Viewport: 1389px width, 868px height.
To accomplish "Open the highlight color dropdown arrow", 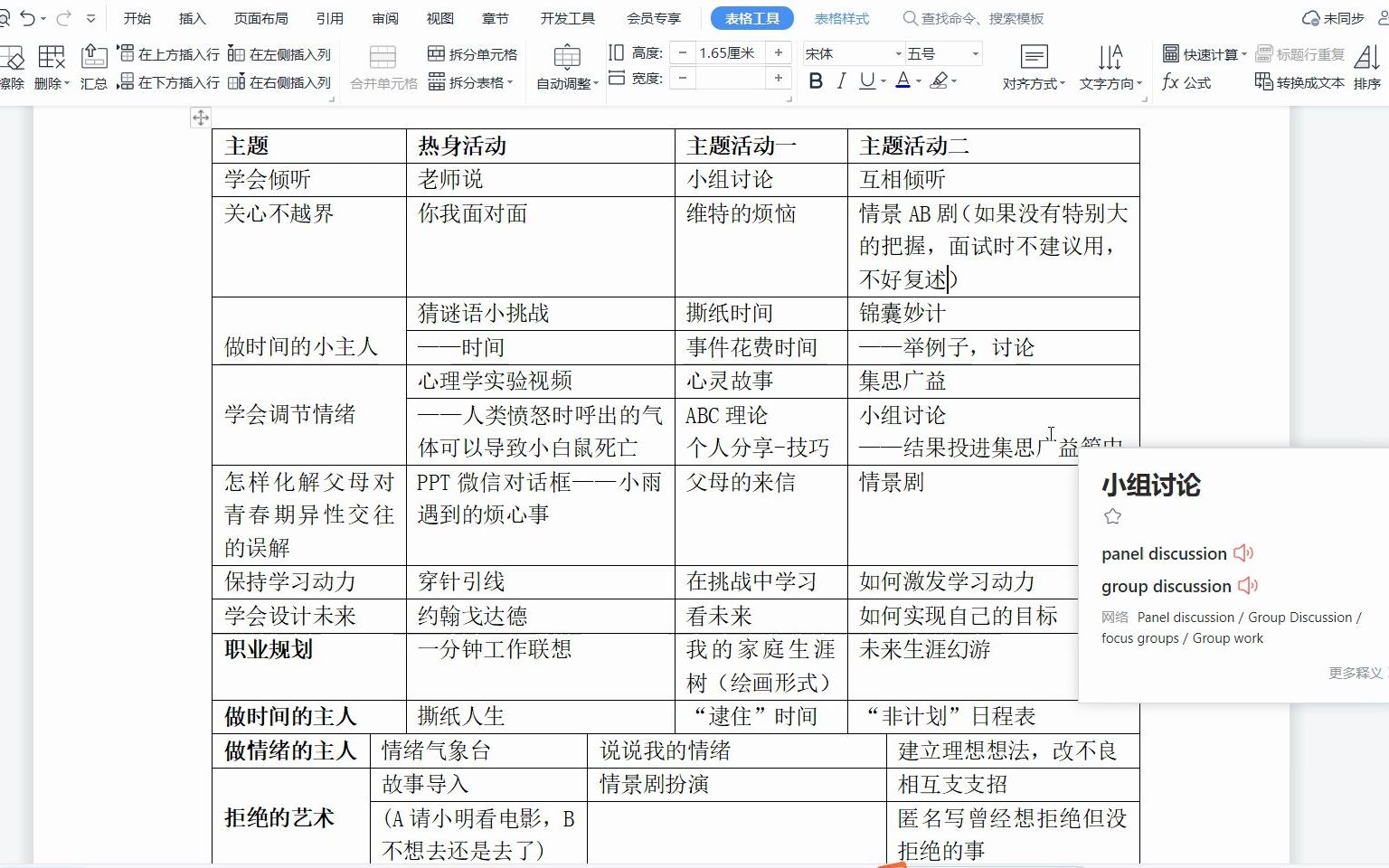I will 954,81.
